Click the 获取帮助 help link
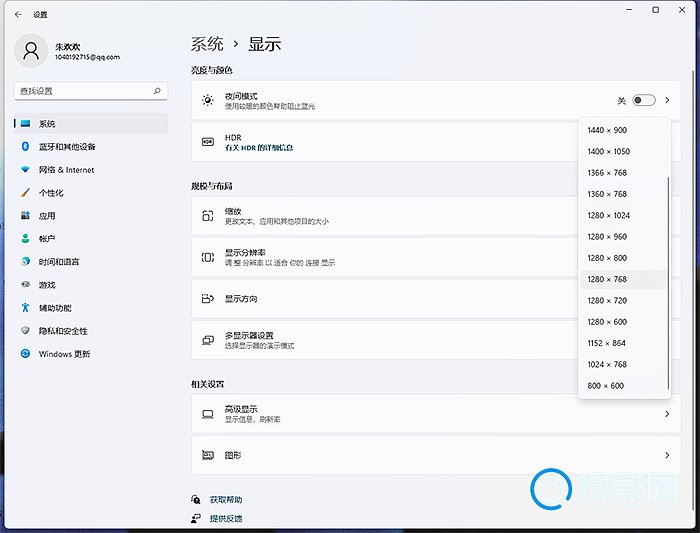The width and height of the screenshot is (700, 533). click(225, 499)
